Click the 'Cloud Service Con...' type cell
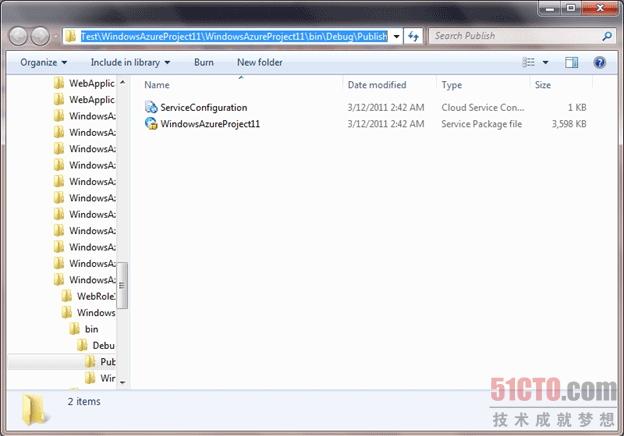624x436 pixels. 483,107
